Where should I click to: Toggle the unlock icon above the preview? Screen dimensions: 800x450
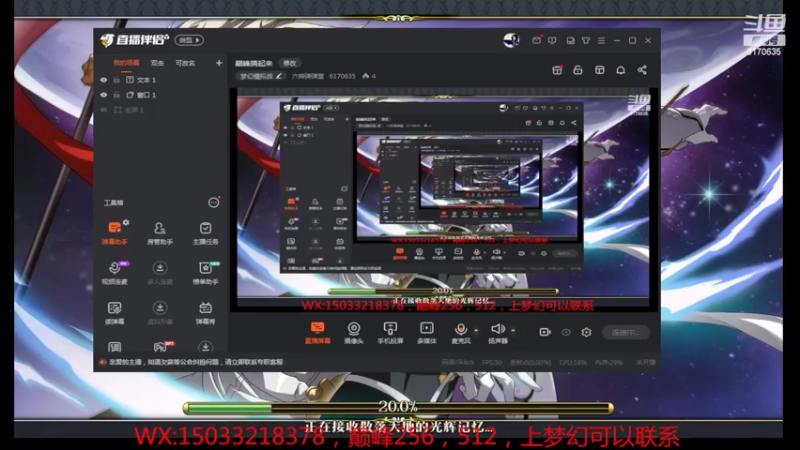pos(578,70)
